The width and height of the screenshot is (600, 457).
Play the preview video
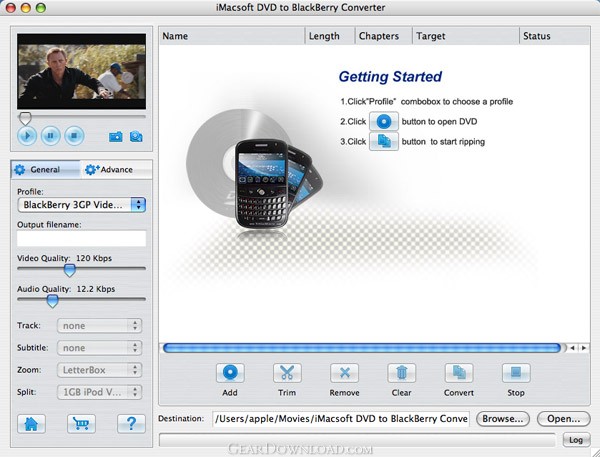tap(27, 136)
